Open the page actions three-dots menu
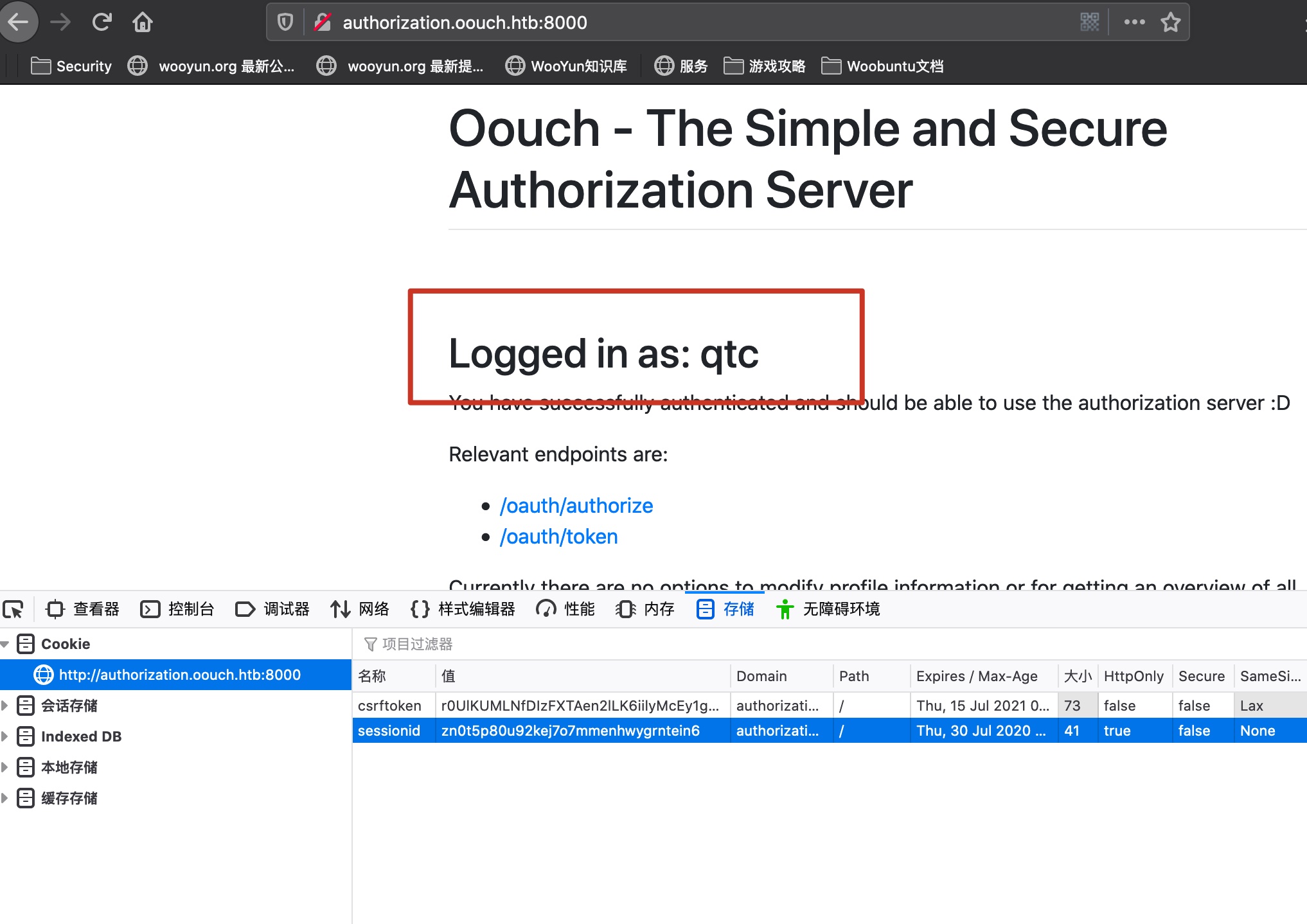Screen dimensions: 1307x924 coord(1134,22)
